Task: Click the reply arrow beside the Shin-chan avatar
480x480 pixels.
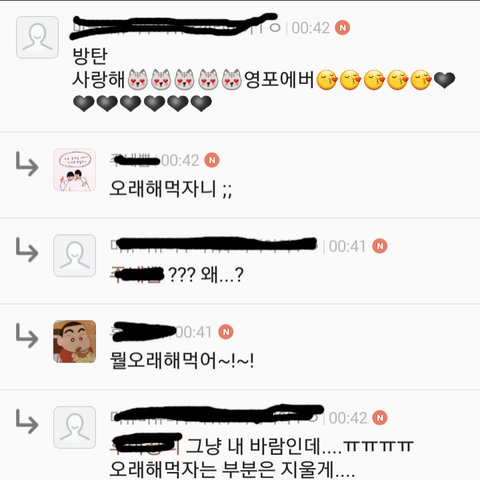Action: (27, 336)
